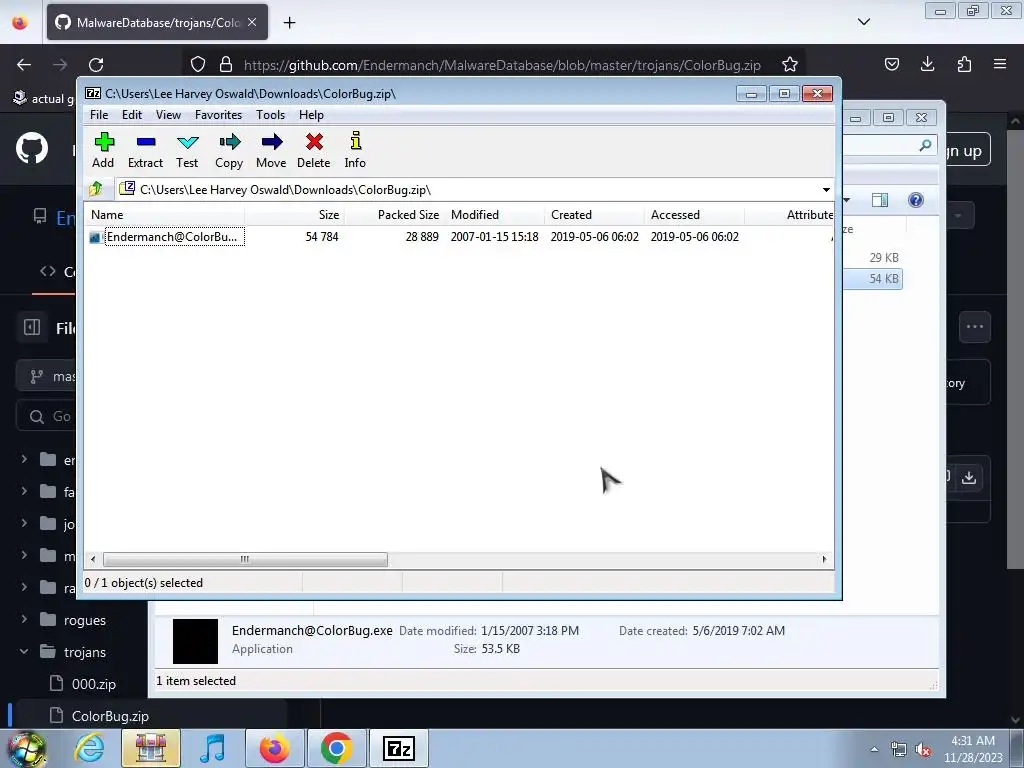Open a new Firefox tab
This screenshot has height=768, width=1024.
point(289,23)
